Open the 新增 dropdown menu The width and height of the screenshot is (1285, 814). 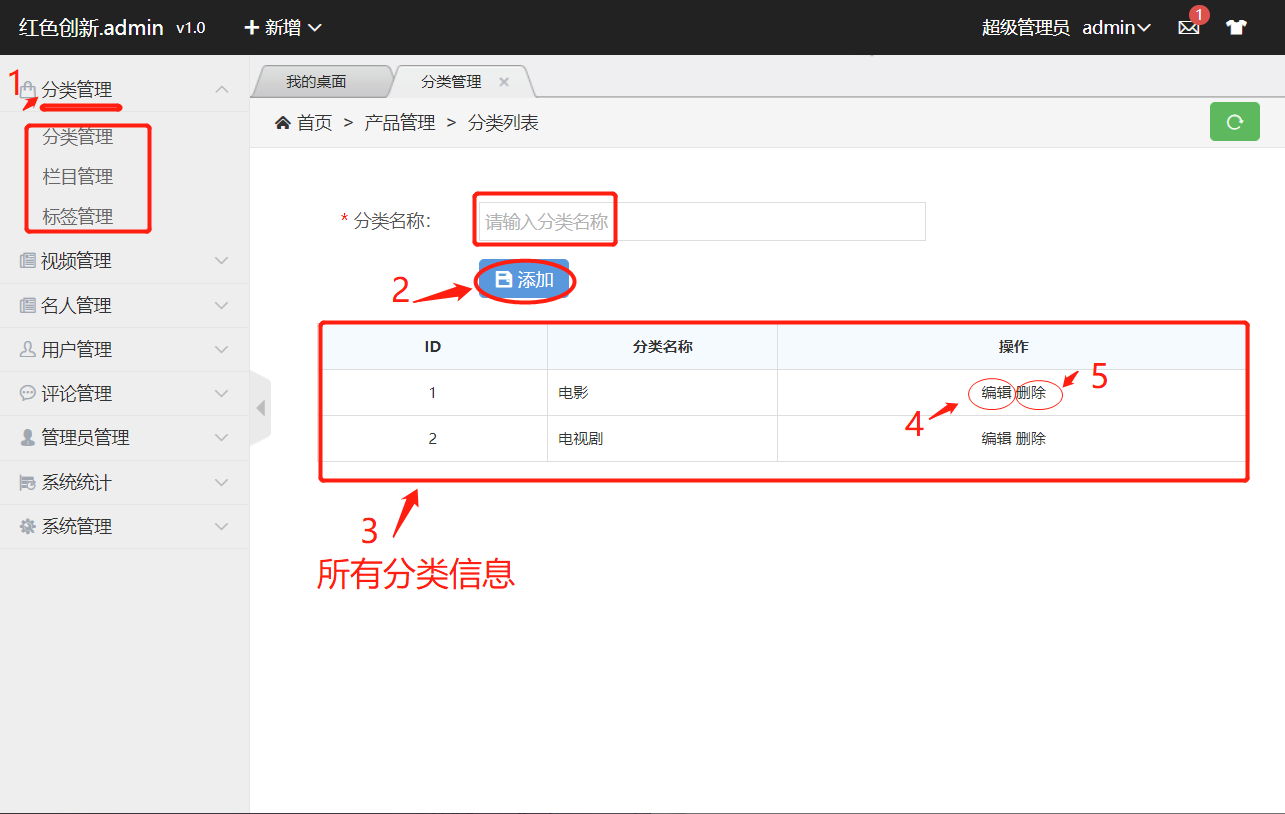coord(283,28)
